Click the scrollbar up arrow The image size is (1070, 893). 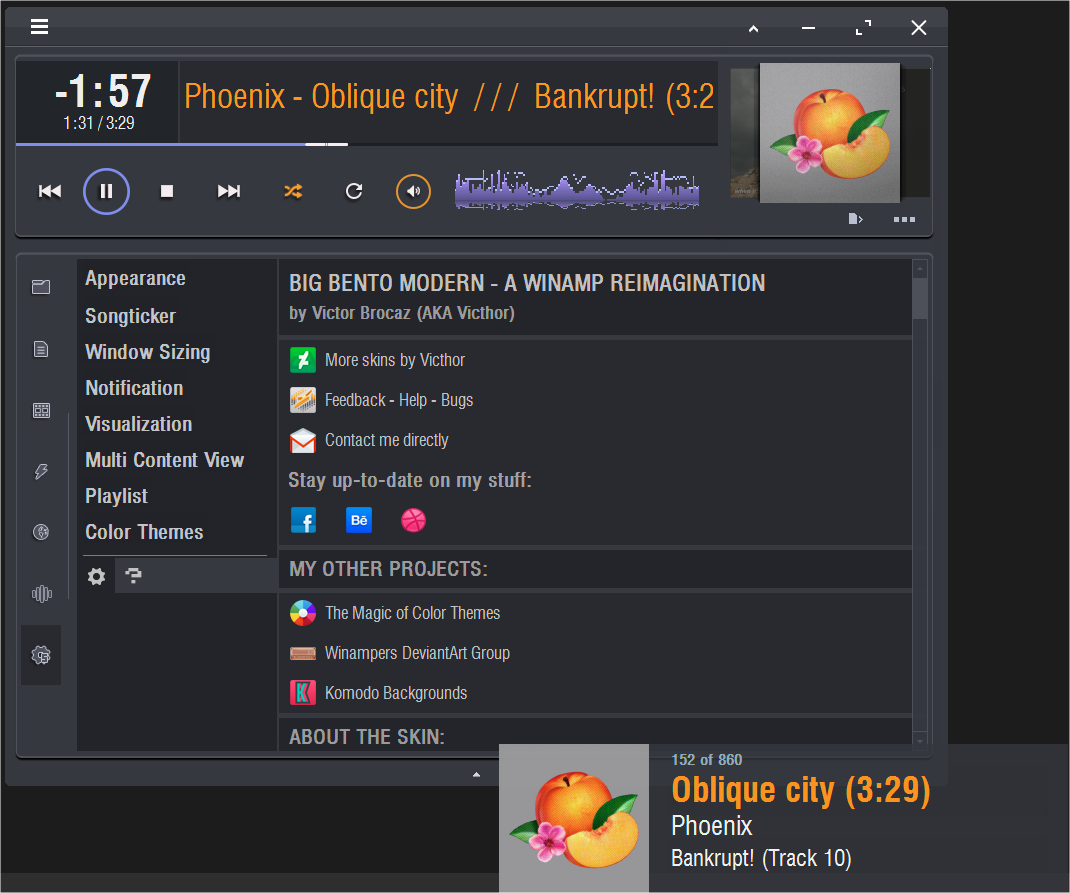click(x=920, y=269)
